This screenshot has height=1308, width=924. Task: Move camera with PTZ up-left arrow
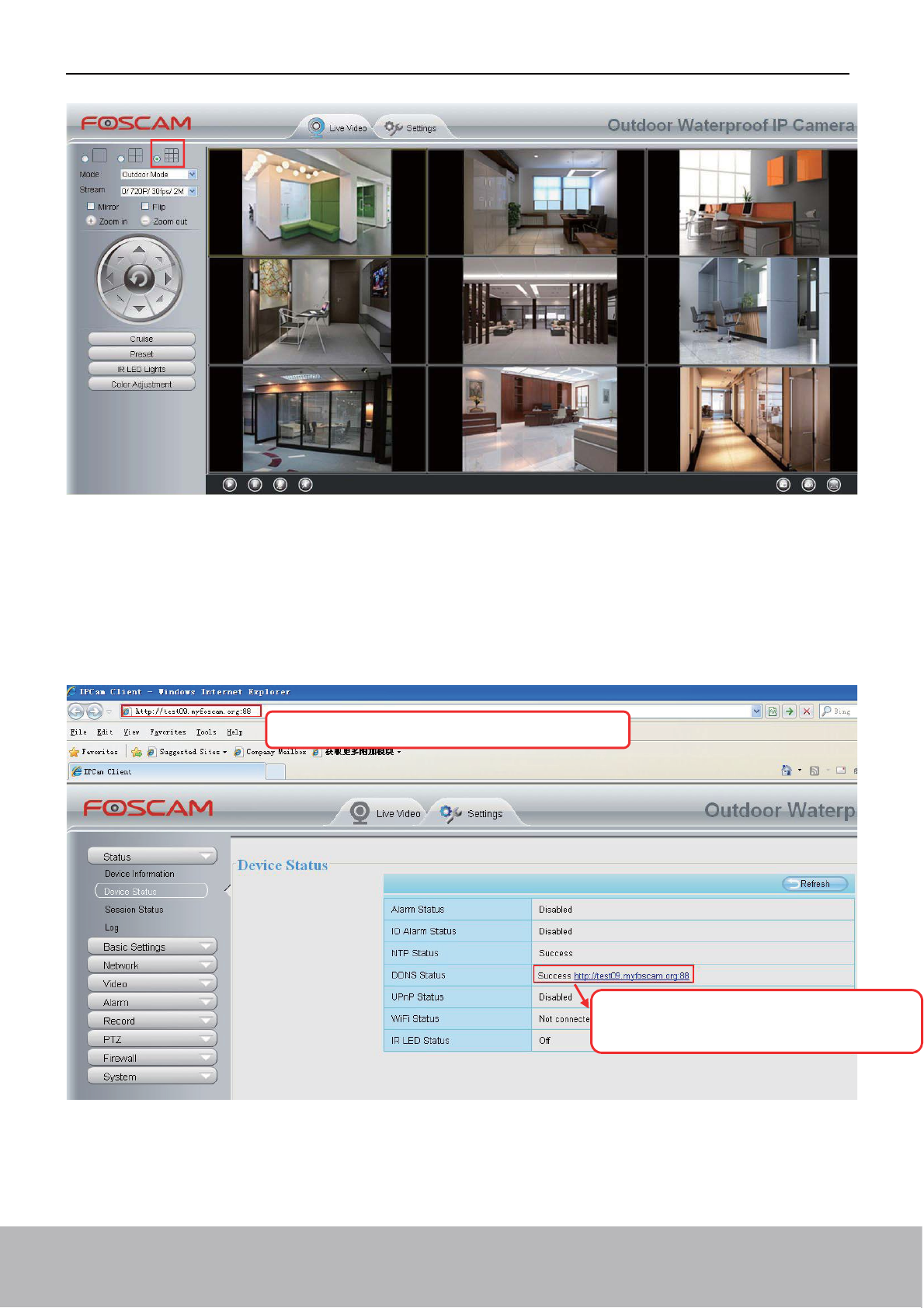(119, 259)
